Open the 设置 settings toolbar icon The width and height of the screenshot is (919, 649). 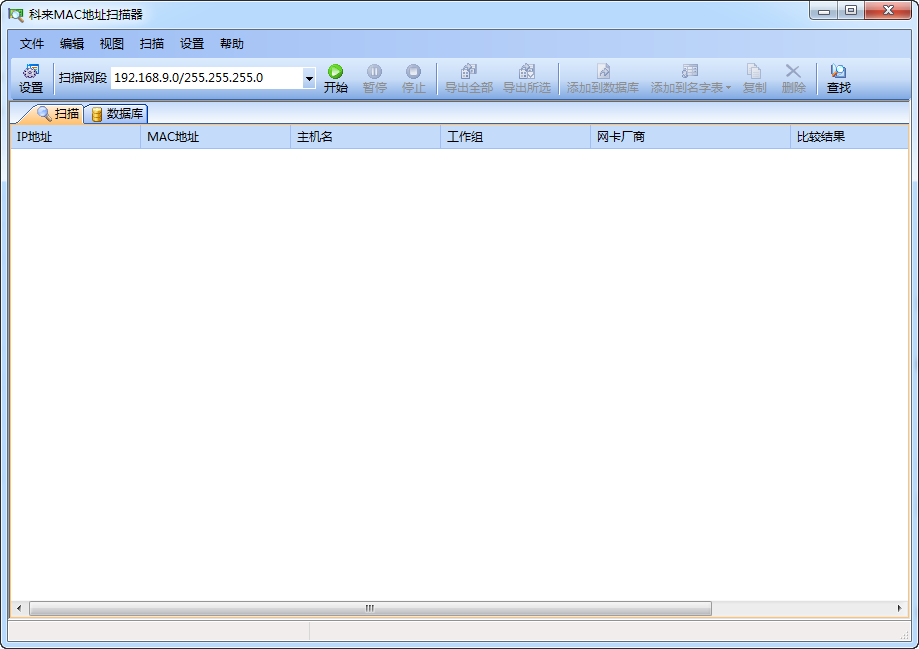(31, 78)
